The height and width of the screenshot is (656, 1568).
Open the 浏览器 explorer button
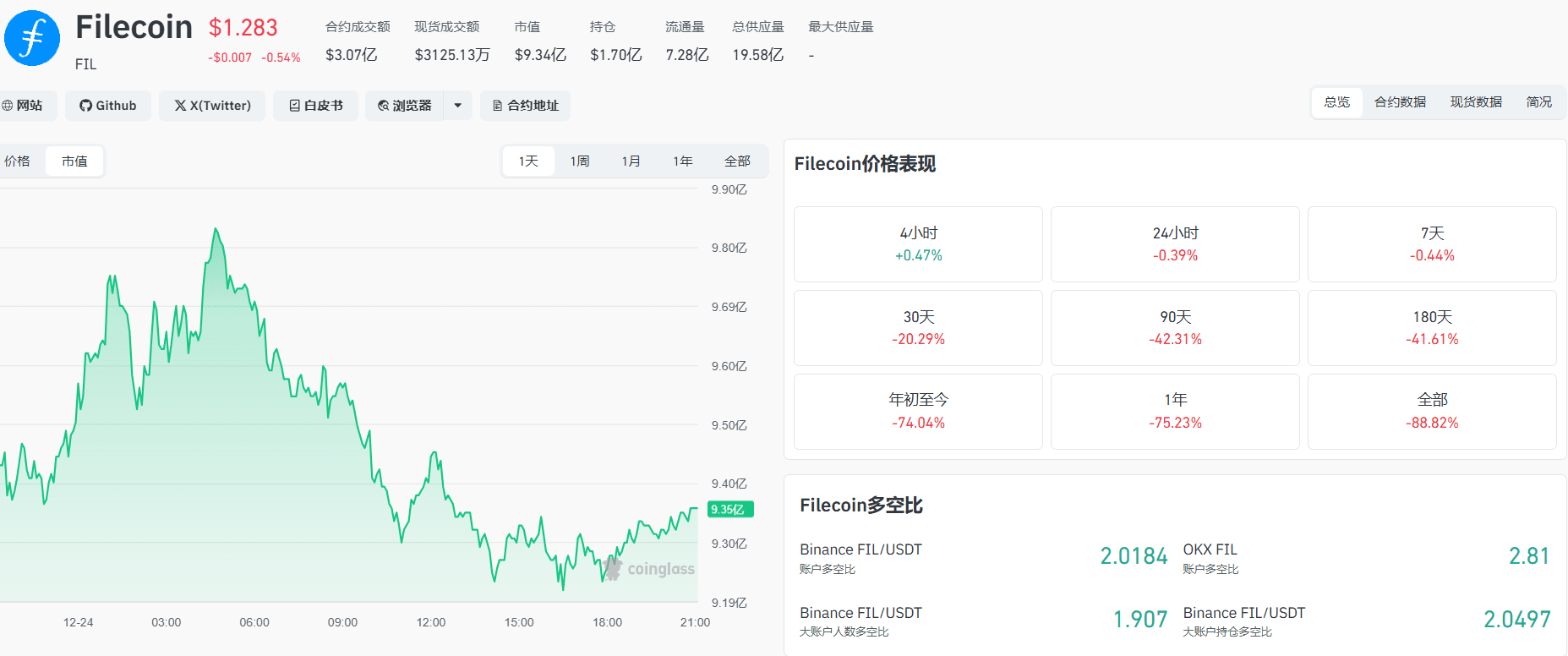coord(405,106)
